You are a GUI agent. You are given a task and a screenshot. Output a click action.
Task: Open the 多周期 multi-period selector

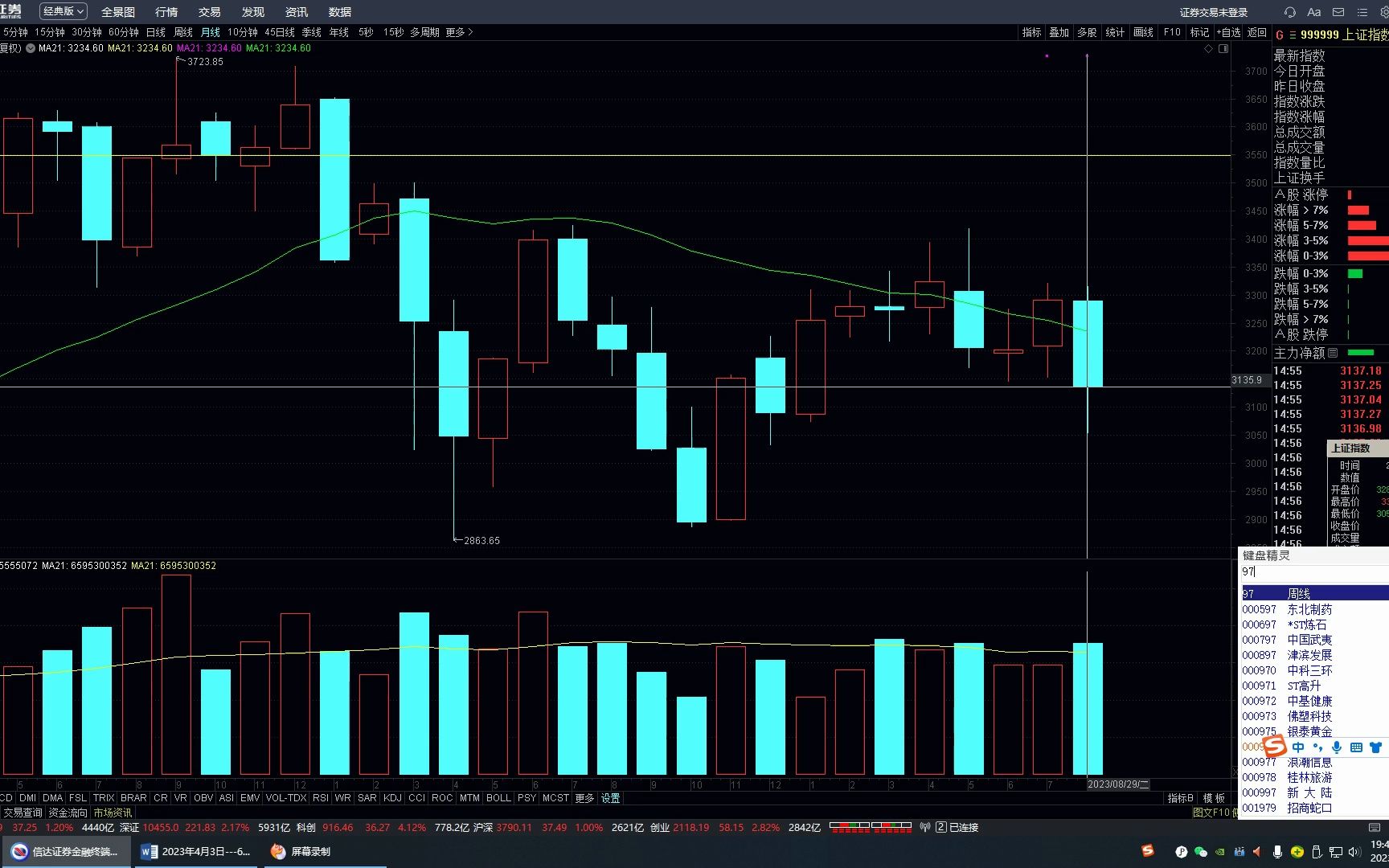(424, 32)
